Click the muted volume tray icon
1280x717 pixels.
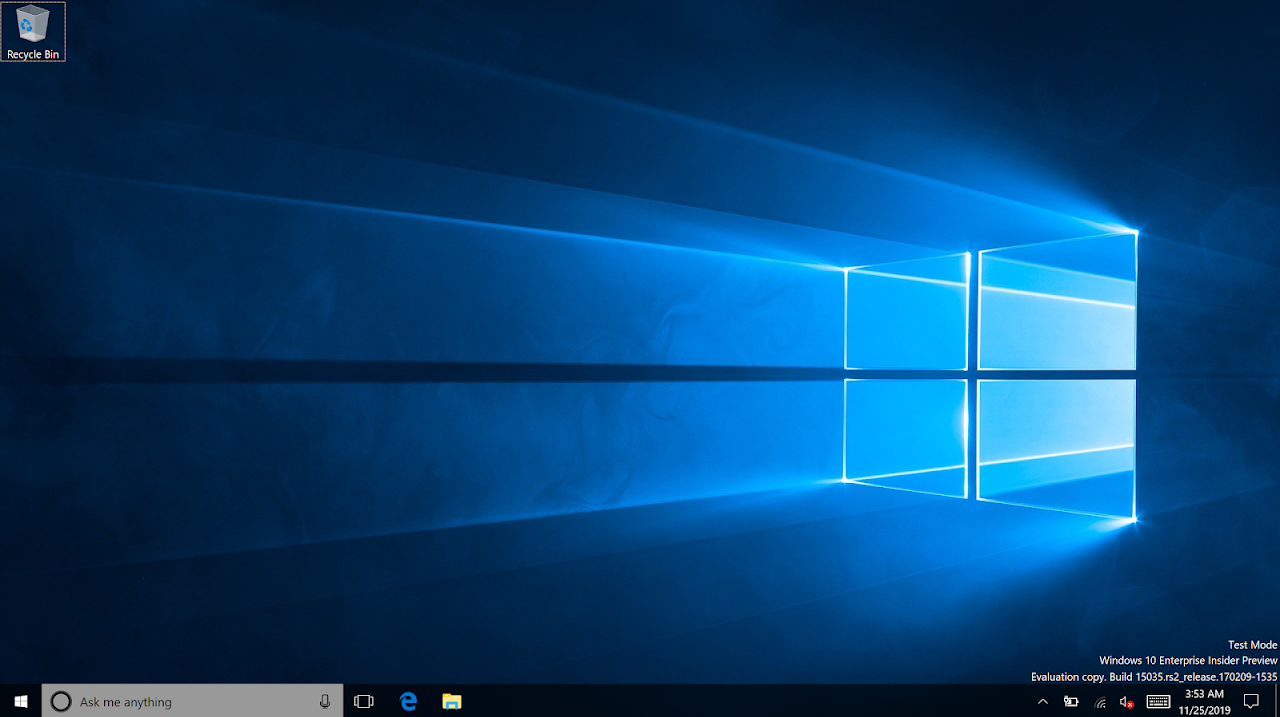pyautogui.click(x=1127, y=702)
